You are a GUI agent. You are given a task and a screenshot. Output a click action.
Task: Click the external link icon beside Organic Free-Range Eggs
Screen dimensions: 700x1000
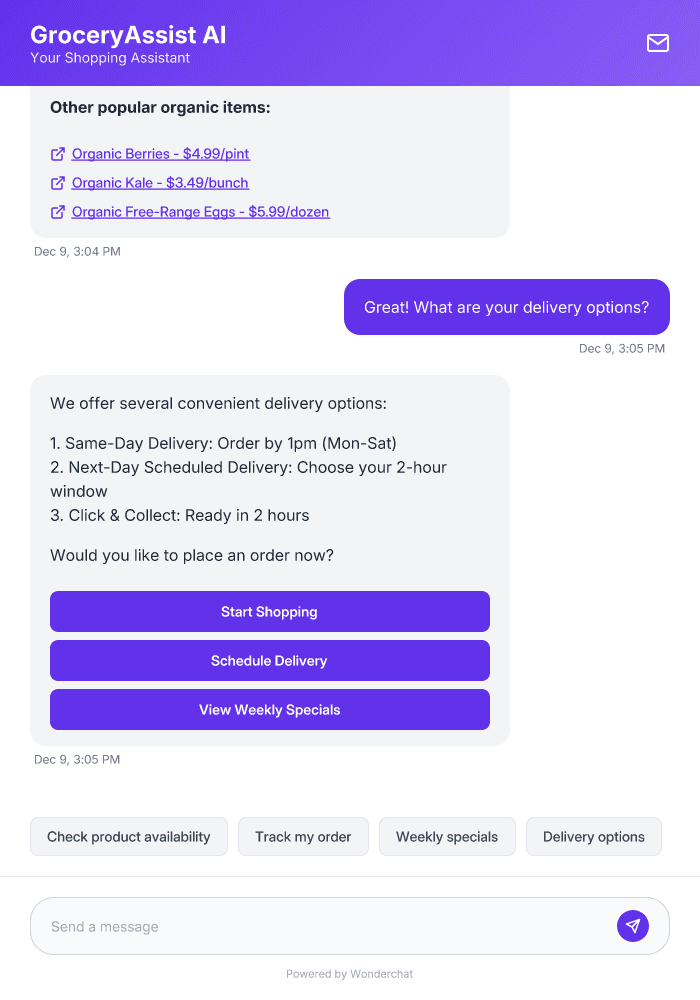point(57,212)
